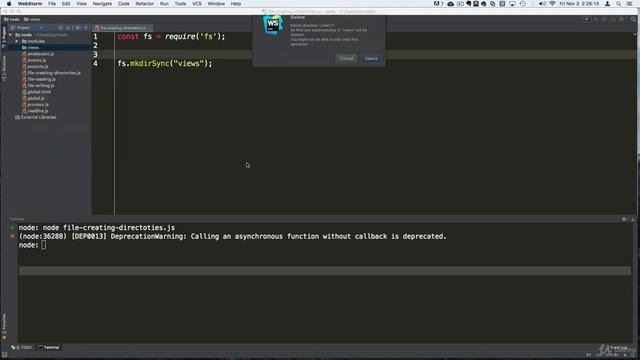
Task: Open file-creating-directories.js in project tree
Action: 51,73
